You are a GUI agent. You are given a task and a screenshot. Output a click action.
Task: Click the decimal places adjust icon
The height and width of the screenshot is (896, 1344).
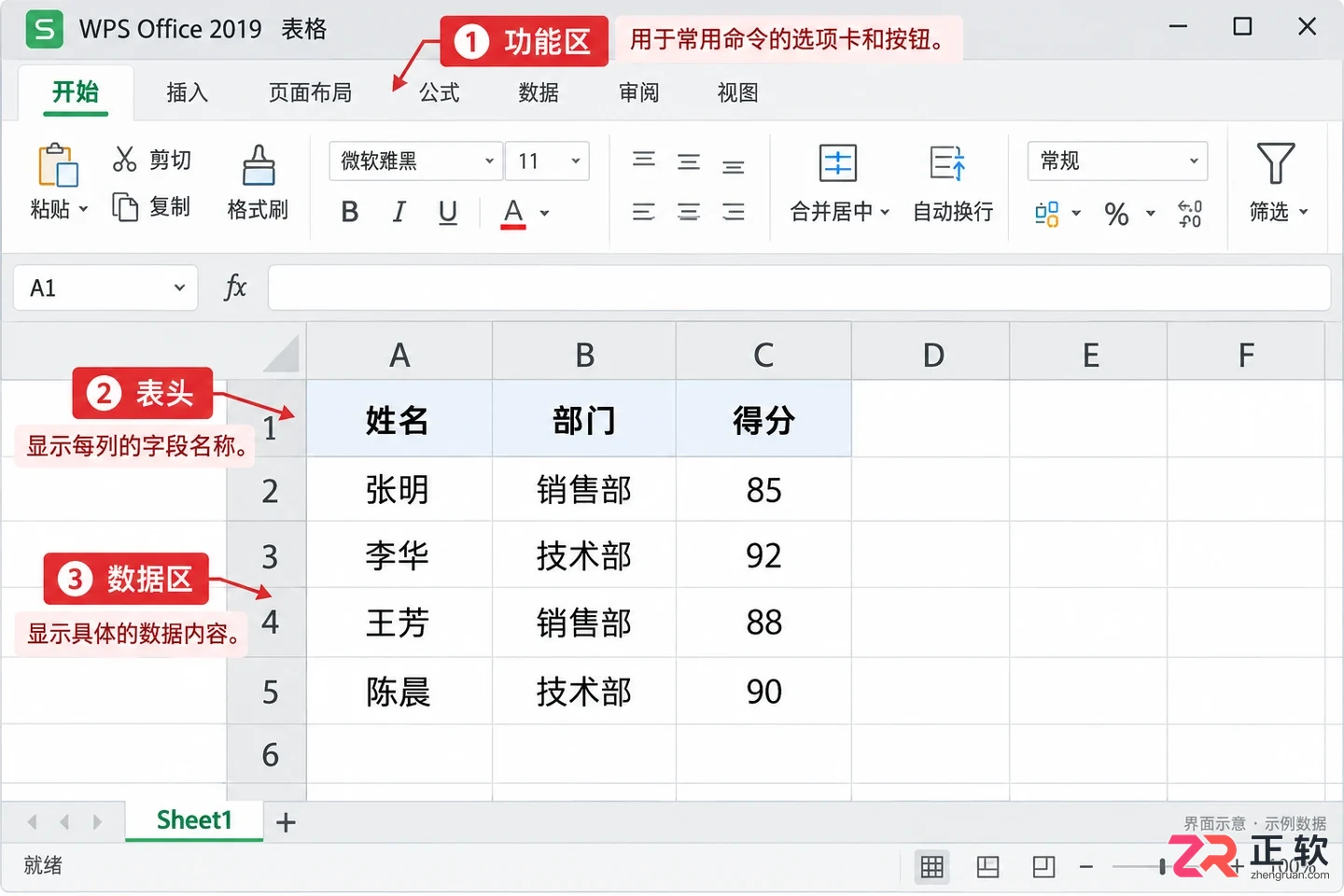click(x=1190, y=214)
